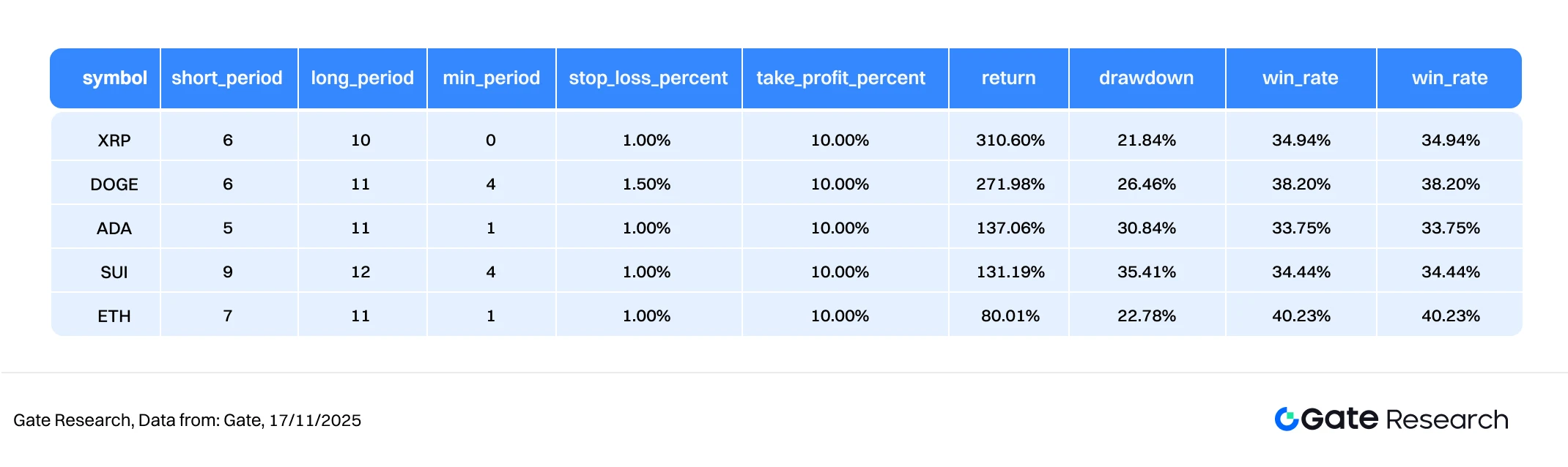The height and width of the screenshot is (467, 1568).
Task: Select the ADA symbol cell
Action: pos(114,228)
